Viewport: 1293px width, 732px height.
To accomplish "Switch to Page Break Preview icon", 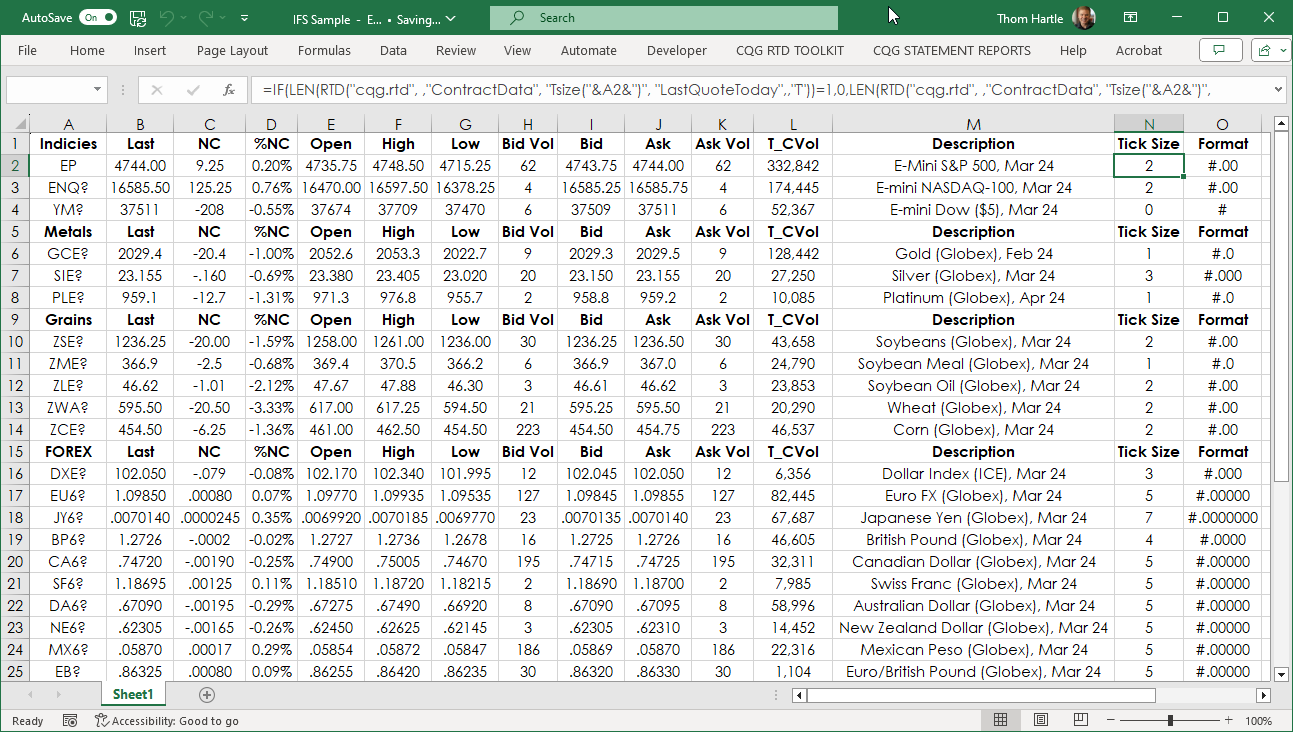I will click(x=1081, y=720).
